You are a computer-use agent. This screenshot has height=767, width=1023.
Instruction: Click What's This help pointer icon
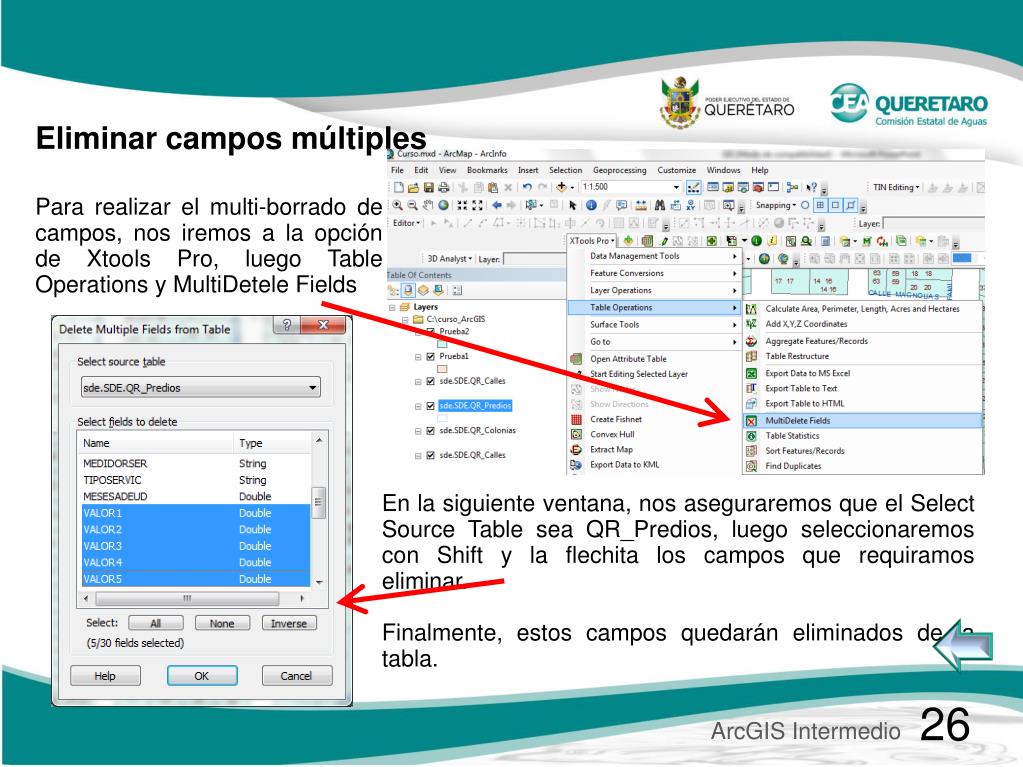pos(811,188)
